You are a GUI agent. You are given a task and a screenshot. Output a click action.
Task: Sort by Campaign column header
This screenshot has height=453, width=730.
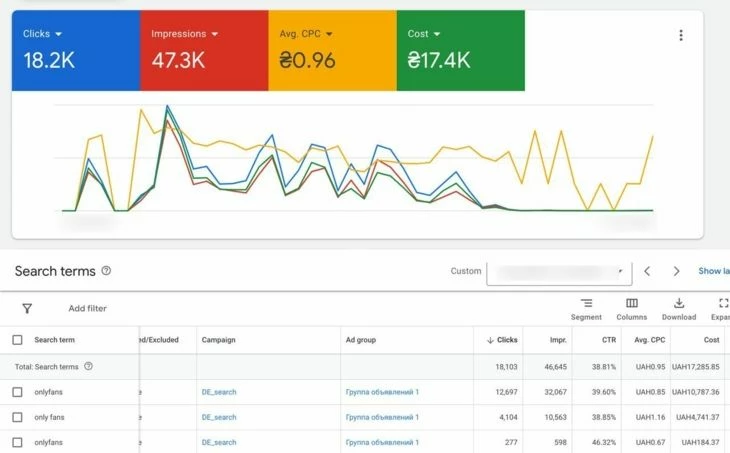pos(218,340)
